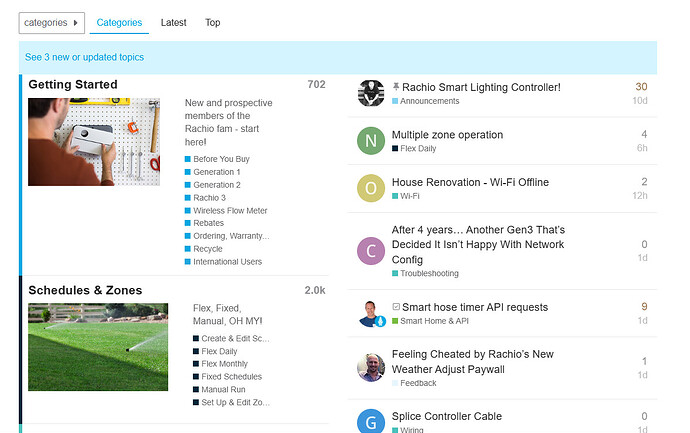Click the Wi-Fi category tag

pos(406,196)
